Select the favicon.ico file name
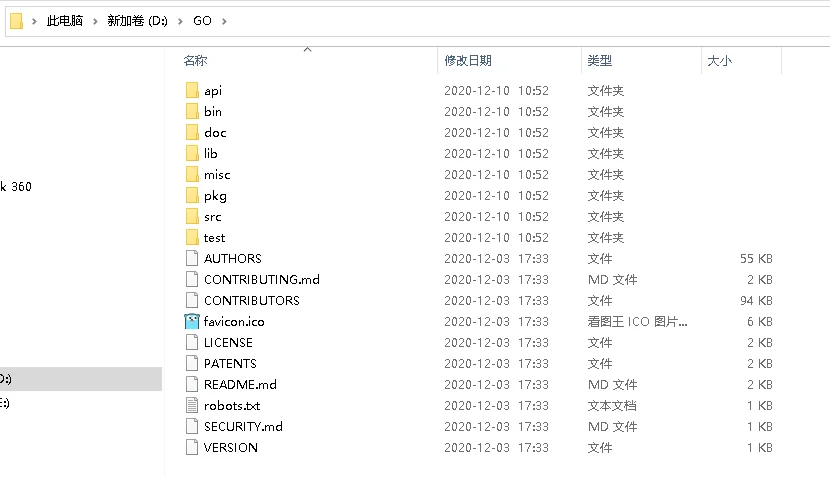The image size is (830, 477). tap(234, 321)
